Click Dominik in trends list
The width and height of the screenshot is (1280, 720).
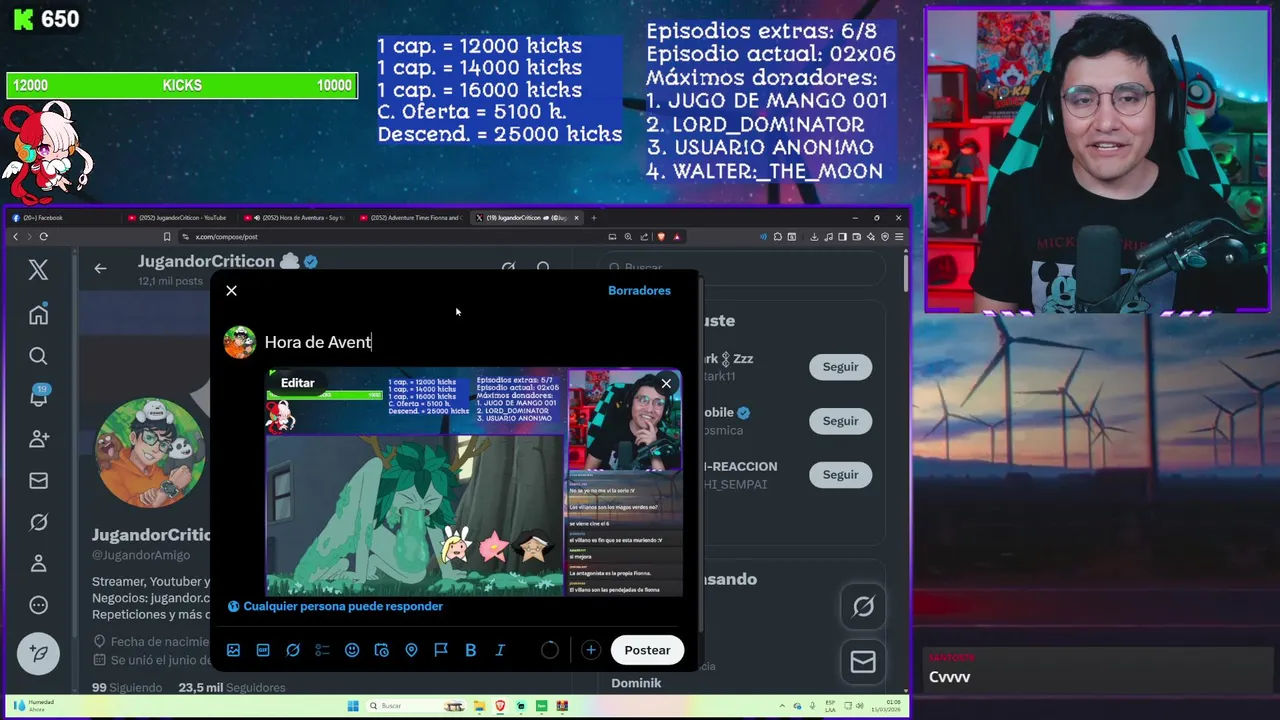pos(636,684)
